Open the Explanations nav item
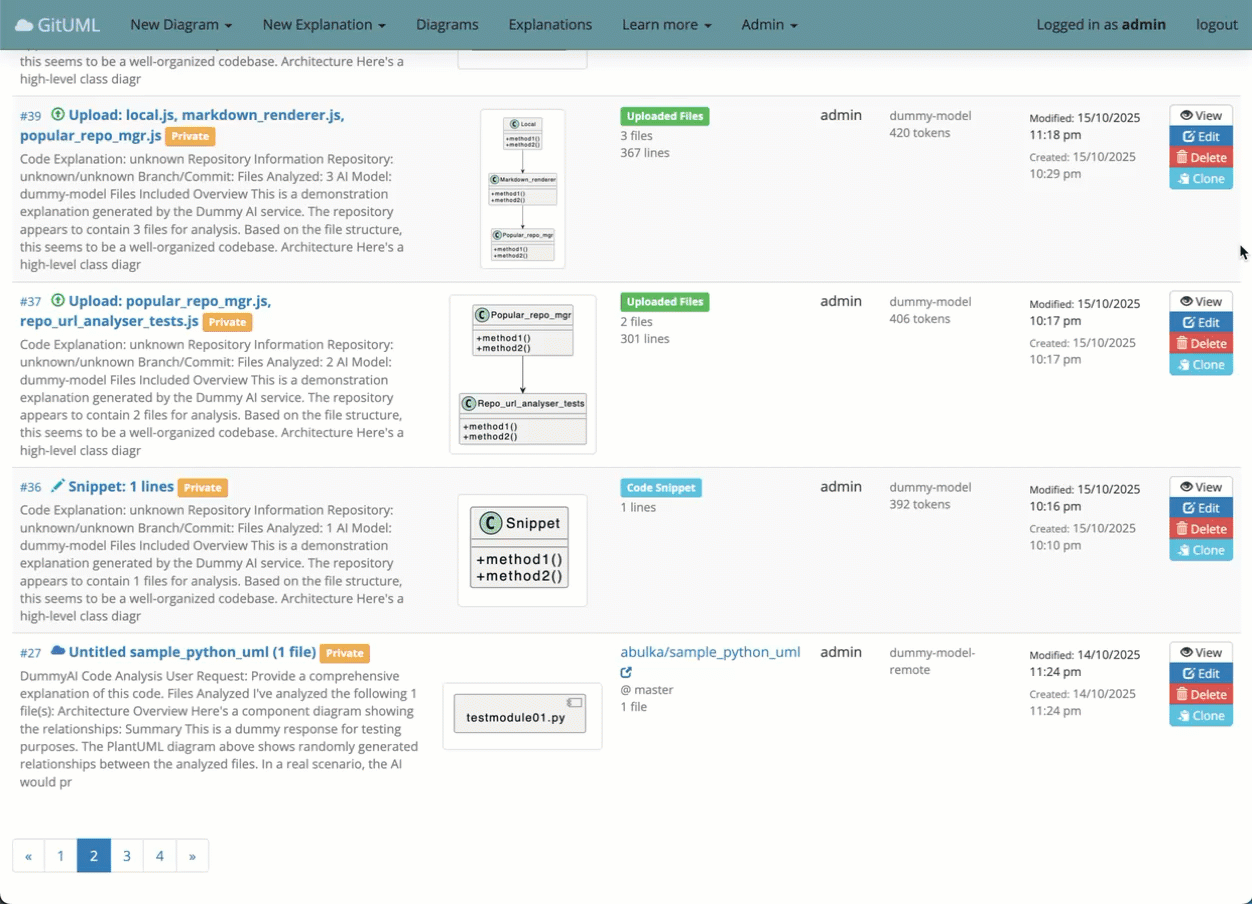 (x=550, y=25)
